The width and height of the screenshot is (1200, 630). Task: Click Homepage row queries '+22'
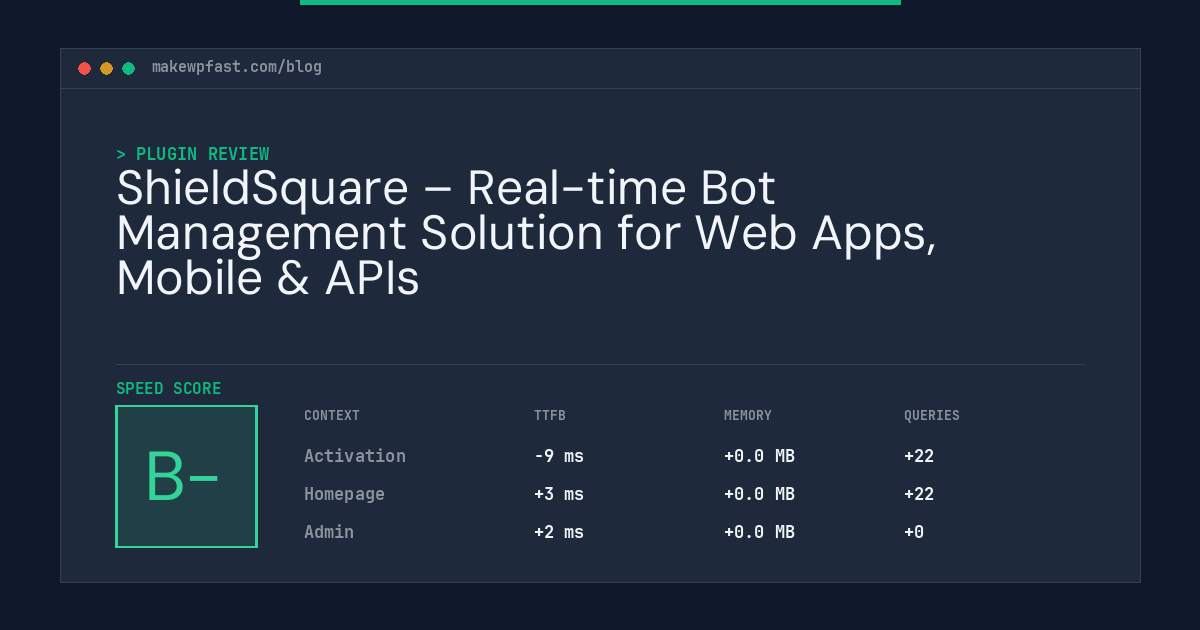tap(919, 494)
